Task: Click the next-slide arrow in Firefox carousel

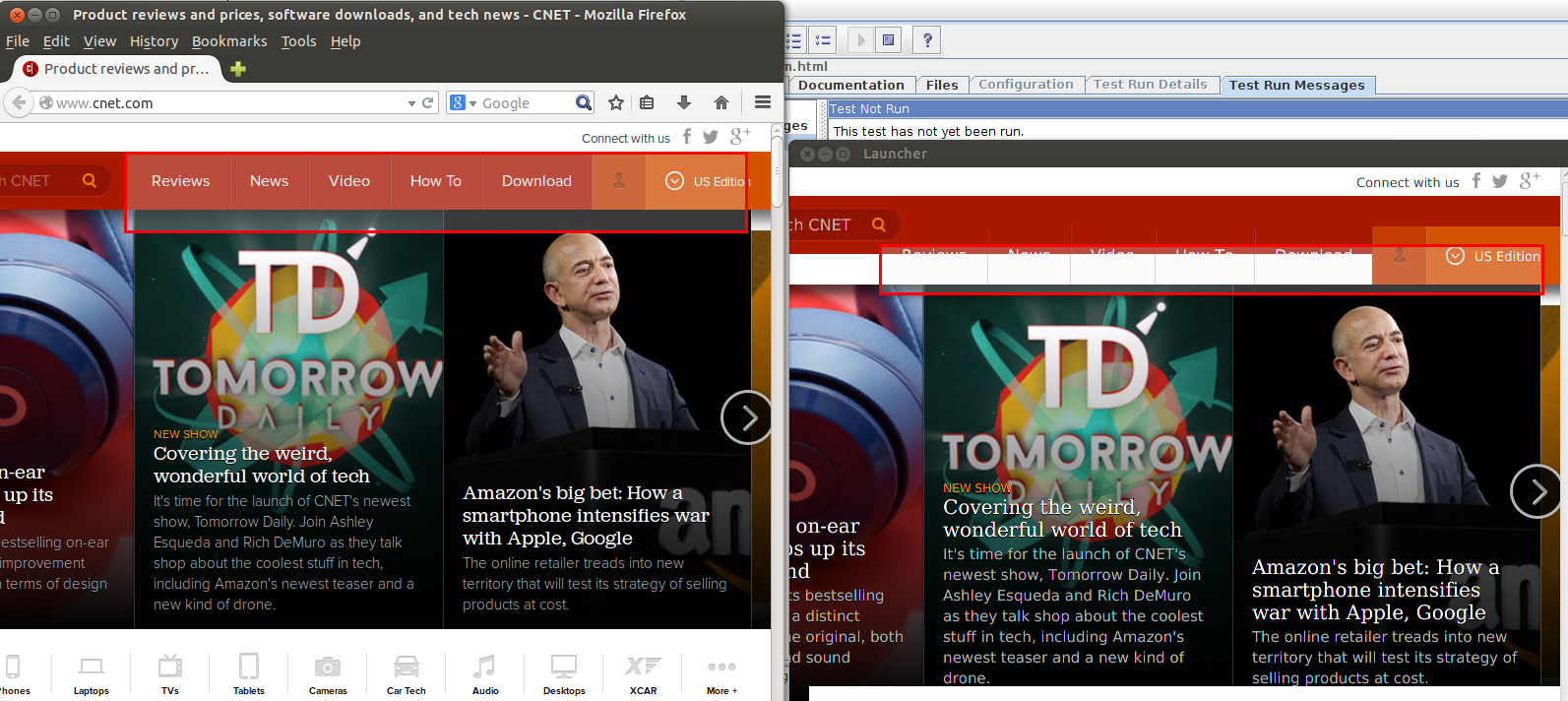Action: (x=747, y=418)
